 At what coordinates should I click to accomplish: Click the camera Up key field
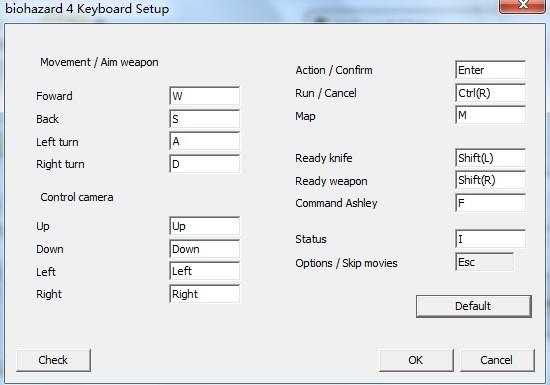204,226
